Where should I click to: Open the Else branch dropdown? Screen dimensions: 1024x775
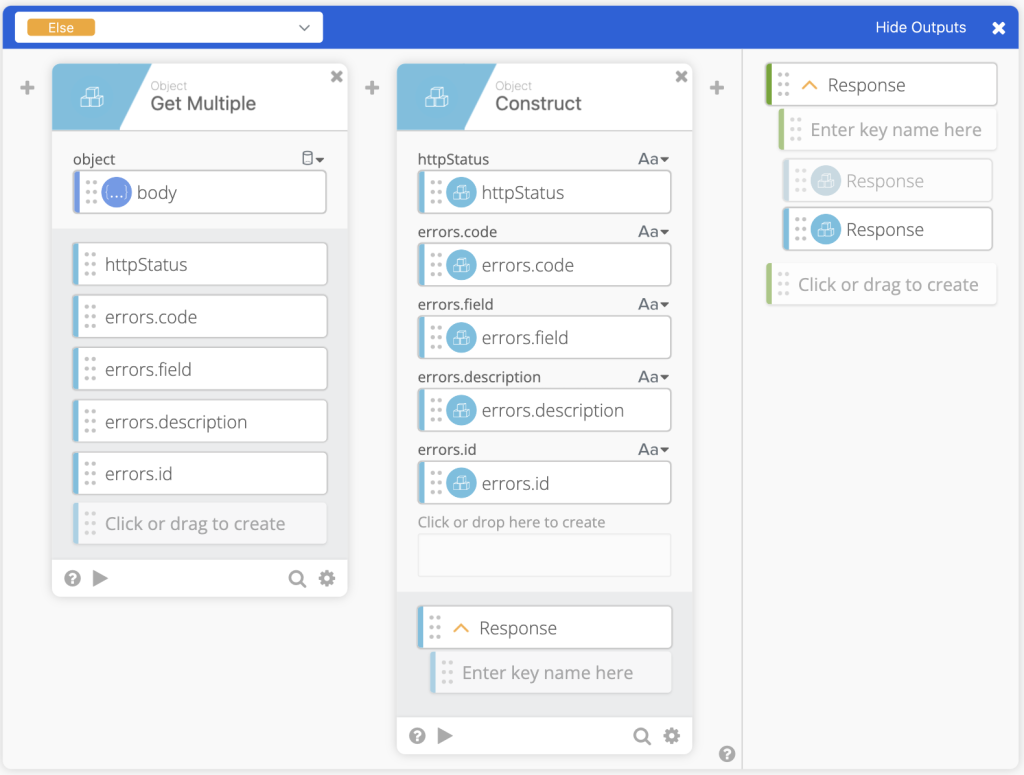(168, 27)
